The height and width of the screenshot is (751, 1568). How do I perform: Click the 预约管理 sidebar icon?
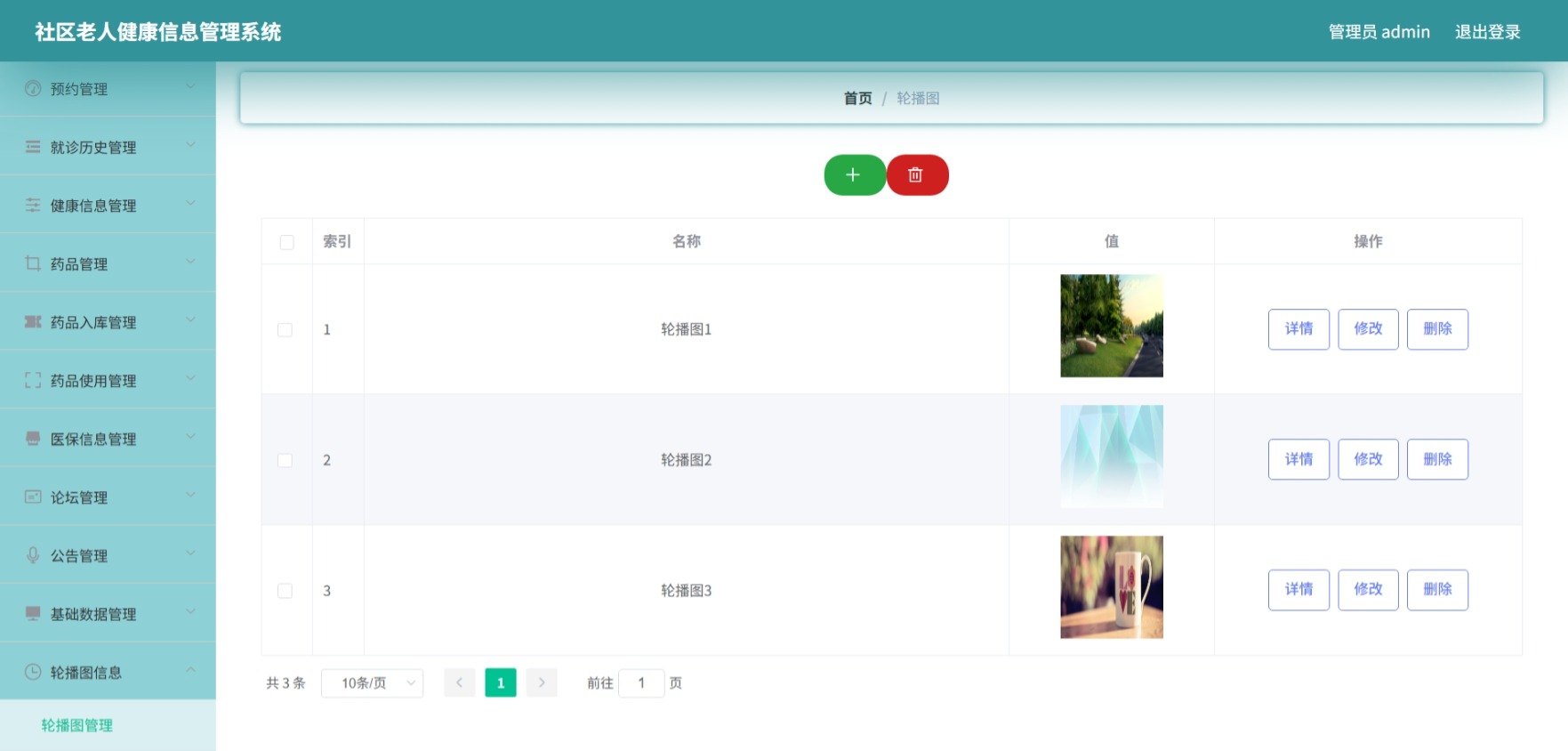point(33,88)
